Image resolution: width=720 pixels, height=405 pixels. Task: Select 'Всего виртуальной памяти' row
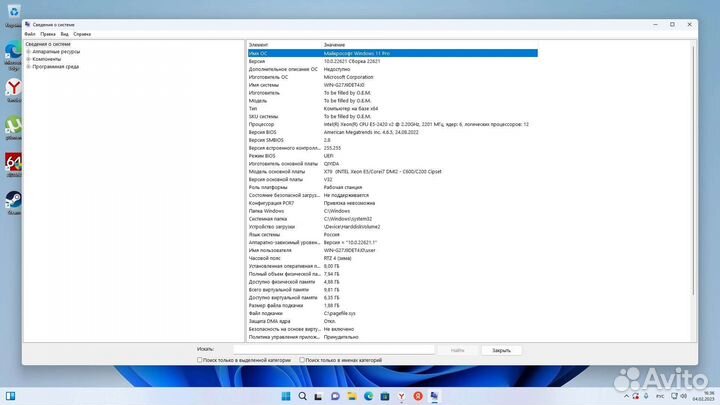tap(392, 290)
